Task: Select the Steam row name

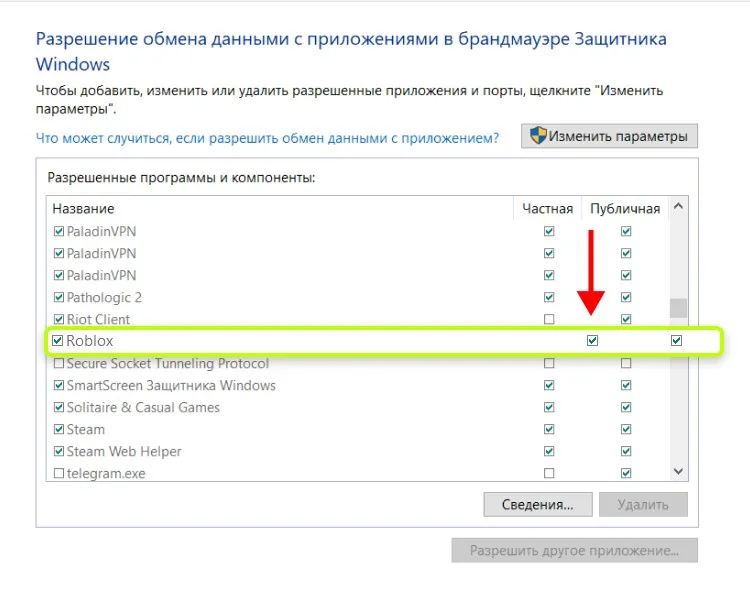Action: click(x=86, y=430)
